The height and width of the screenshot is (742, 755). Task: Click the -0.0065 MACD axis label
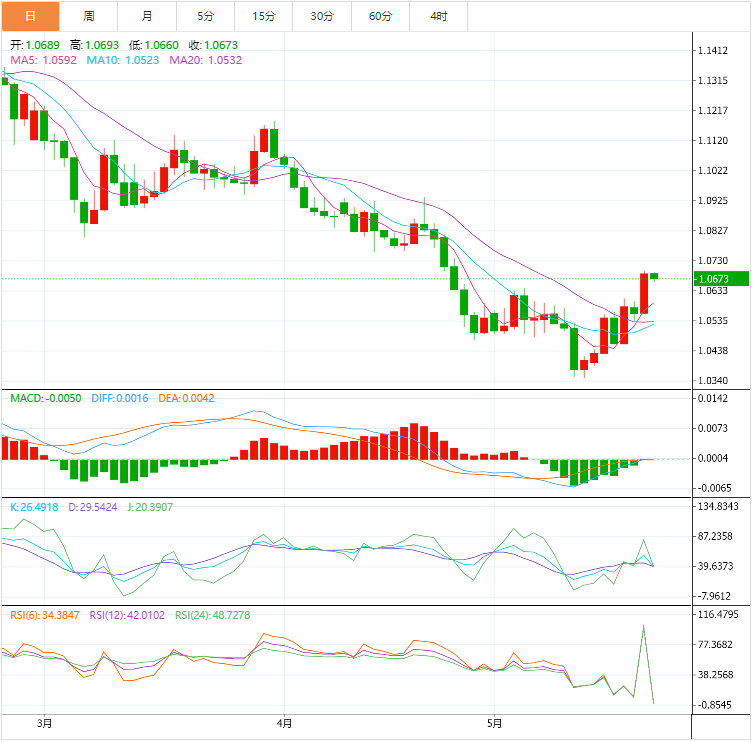pyautogui.click(x=715, y=488)
